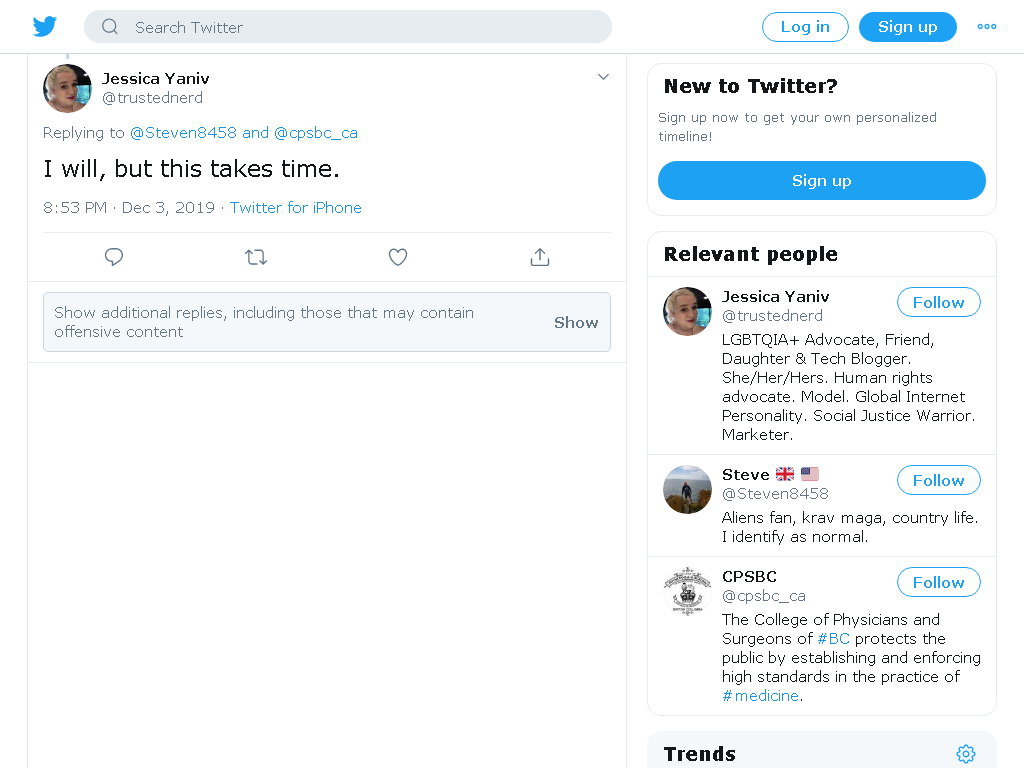Open the share tweet icon

(539, 257)
